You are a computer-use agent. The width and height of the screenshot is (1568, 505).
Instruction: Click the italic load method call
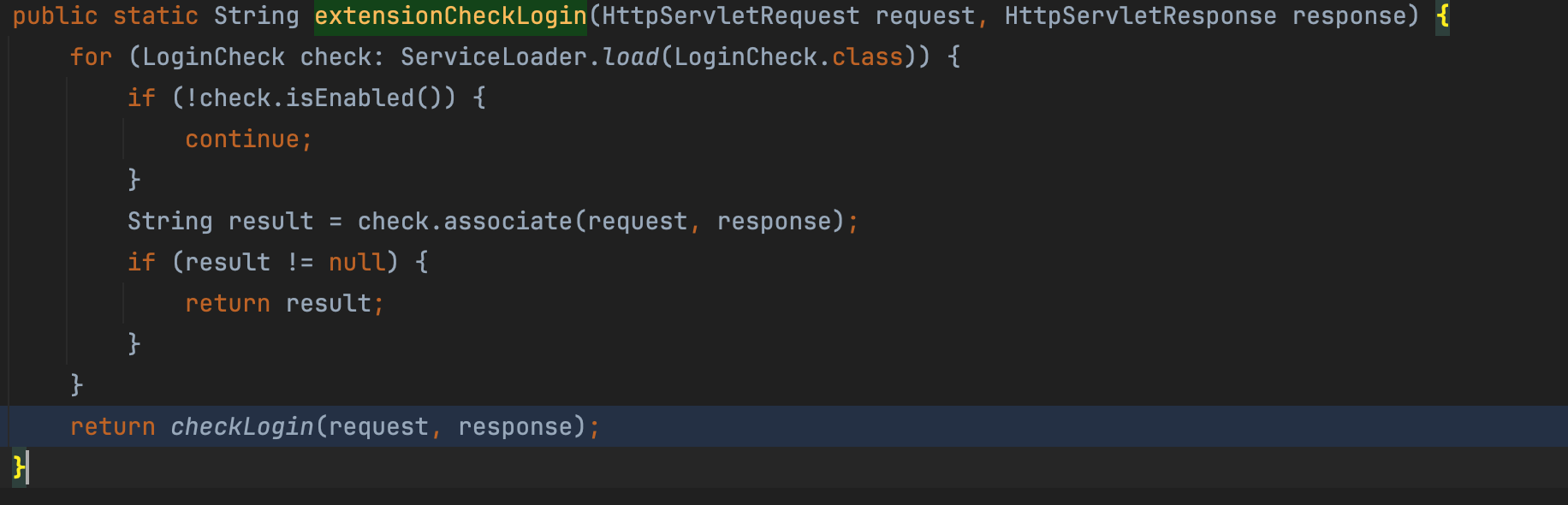[631, 57]
